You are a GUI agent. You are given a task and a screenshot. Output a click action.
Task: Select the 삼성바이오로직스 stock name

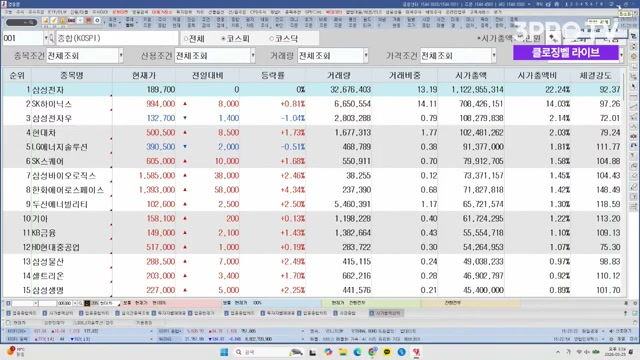64,176
